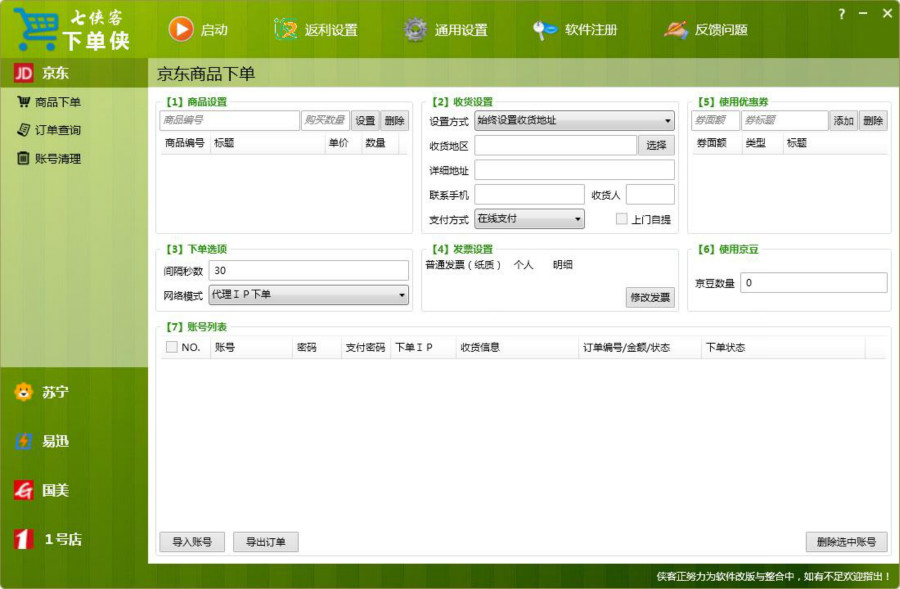Screen dimensions: 900x589
Task: Select 账号清理 in the sidebar
Action: tap(22, 159)
